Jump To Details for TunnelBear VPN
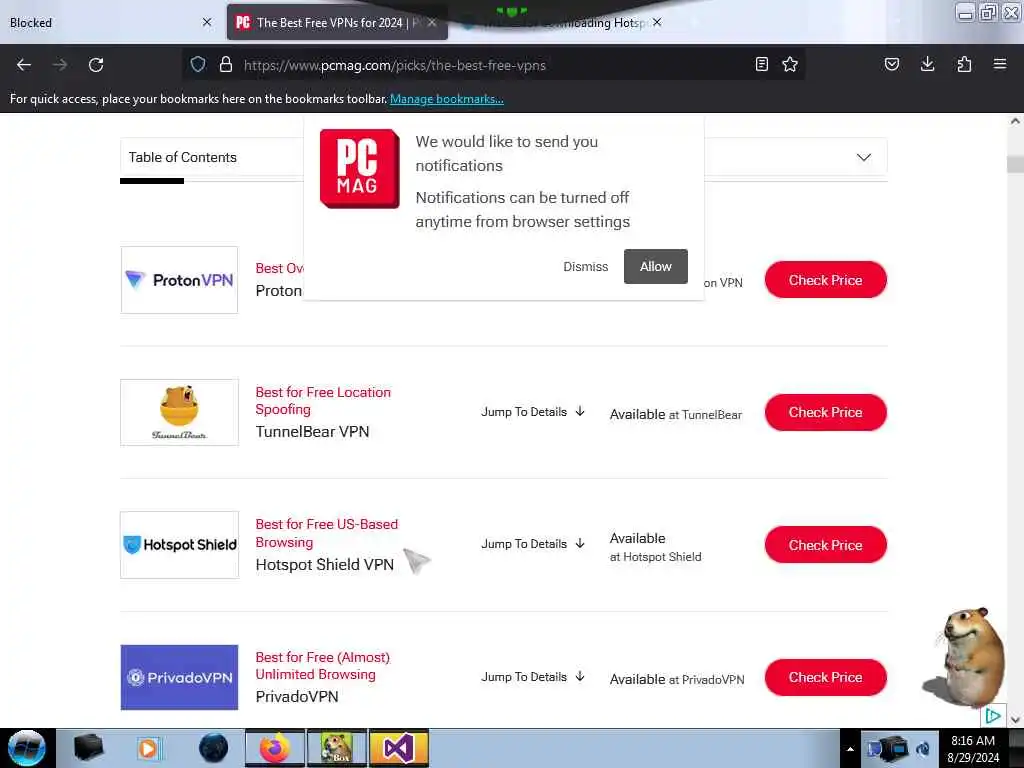This screenshot has height=768, width=1024. click(532, 412)
